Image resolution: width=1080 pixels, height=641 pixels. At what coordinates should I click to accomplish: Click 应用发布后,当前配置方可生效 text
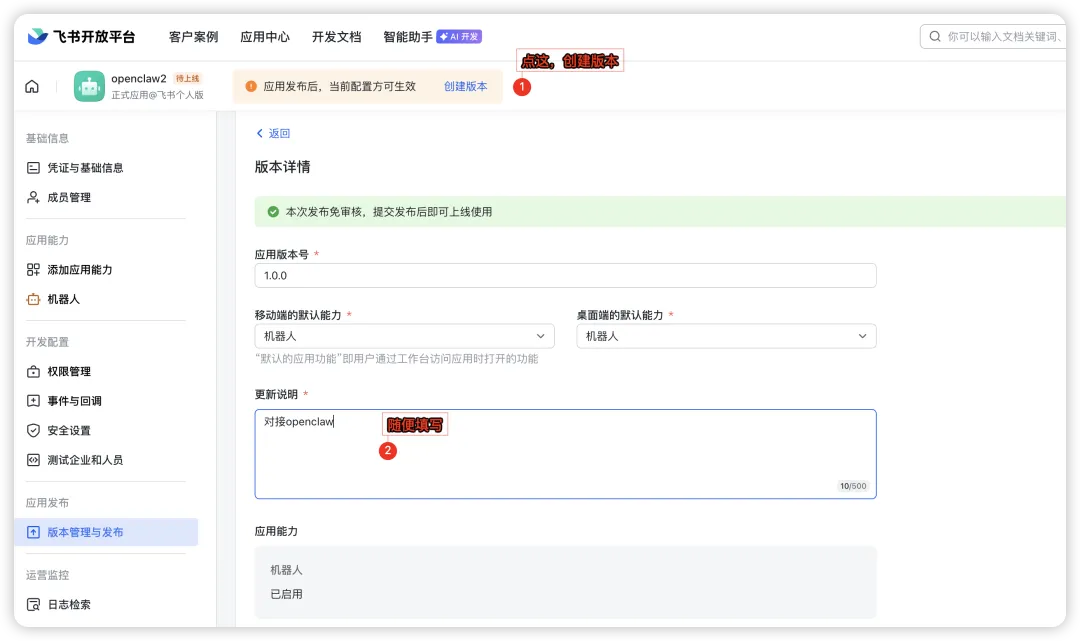[340, 86]
